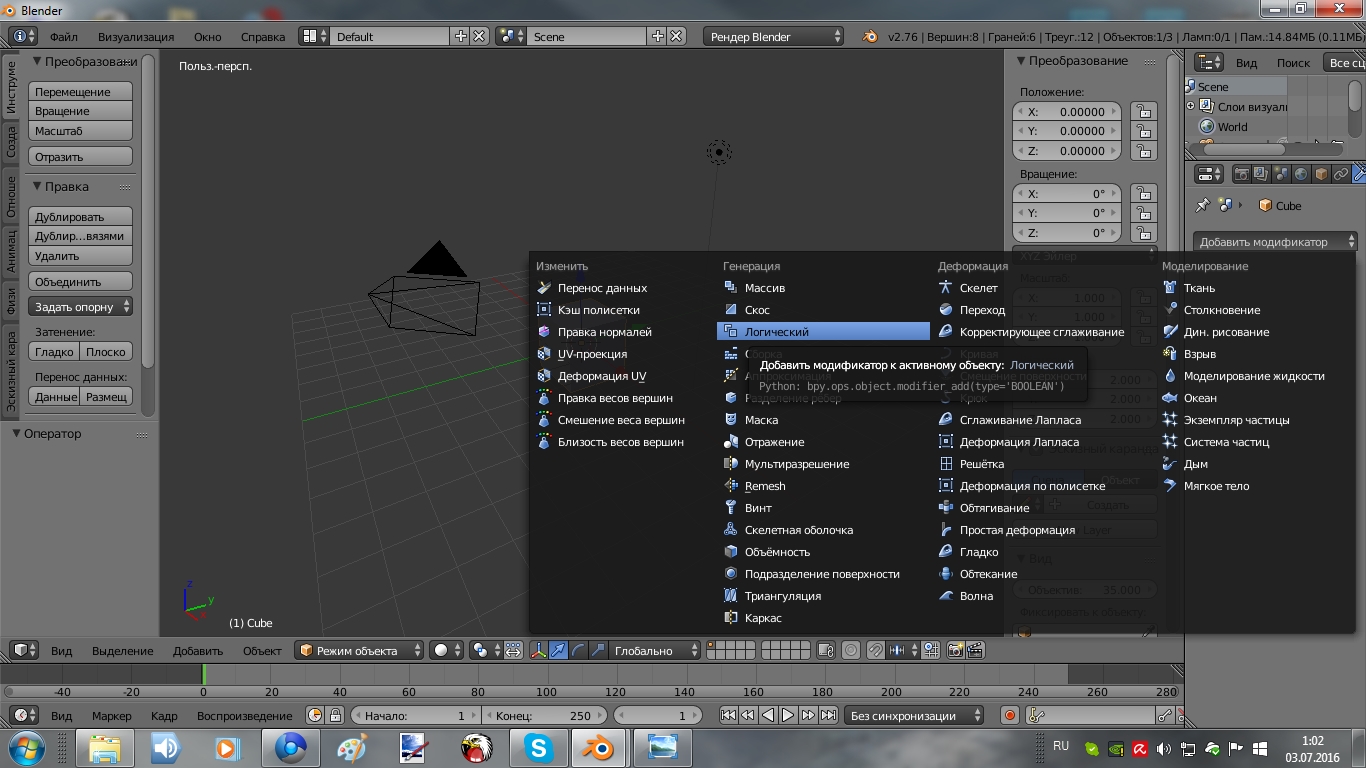
Task: Select the translate manipulator arrow icon
Action: point(559,650)
